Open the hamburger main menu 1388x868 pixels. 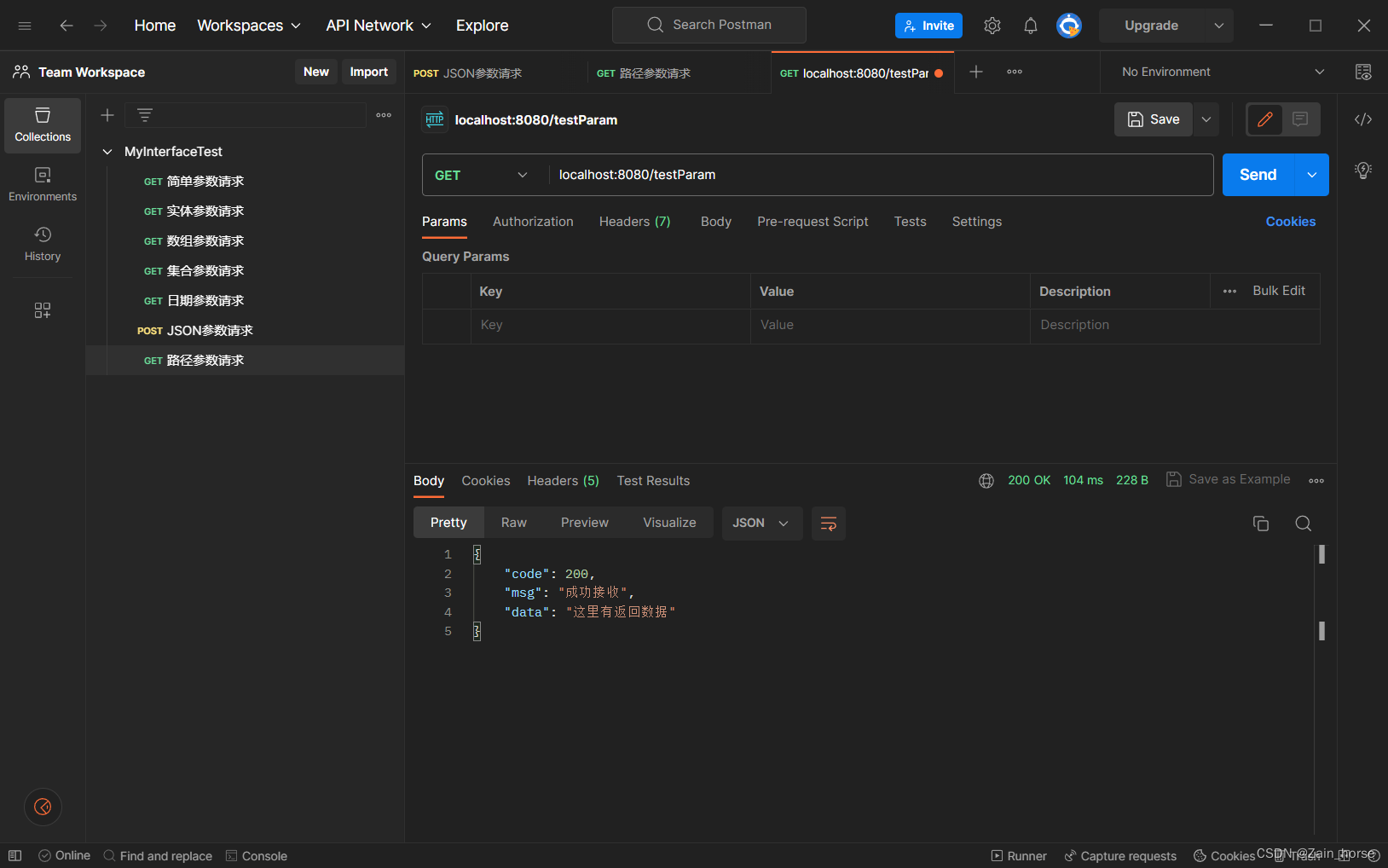coord(25,26)
